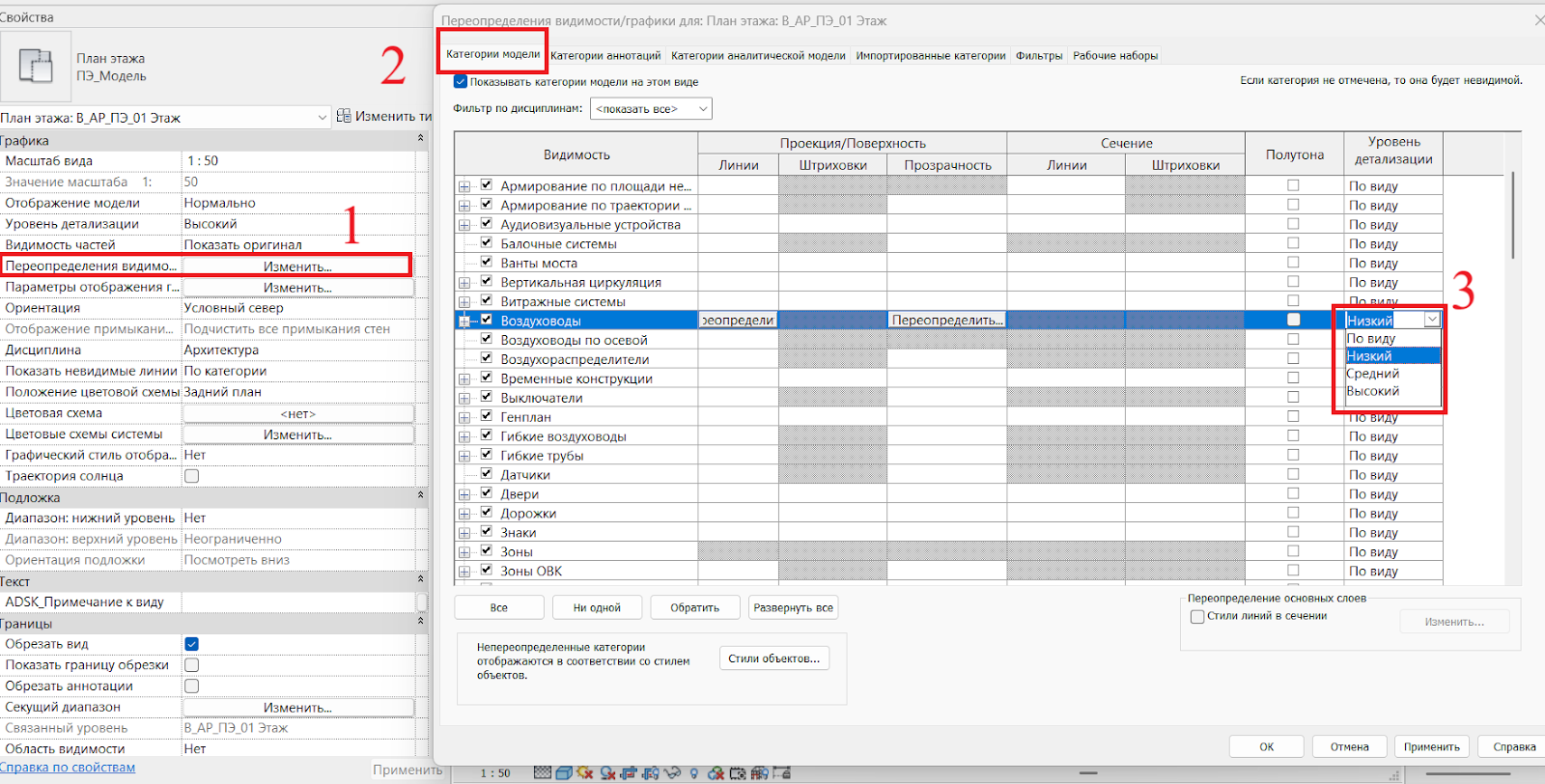Click 'Изменить...' for 'Секущий диапазон' property
Image resolution: width=1545 pixels, height=784 pixels.
click(297, 708)
